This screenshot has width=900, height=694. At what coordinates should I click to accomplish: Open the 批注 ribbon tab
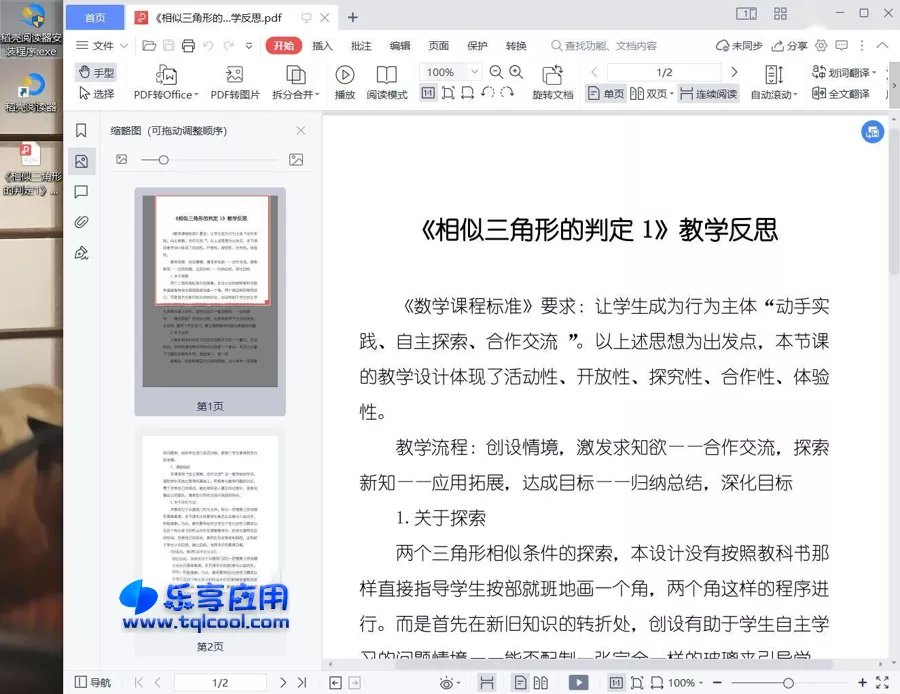pyautogui.click(x=363, y=45)
